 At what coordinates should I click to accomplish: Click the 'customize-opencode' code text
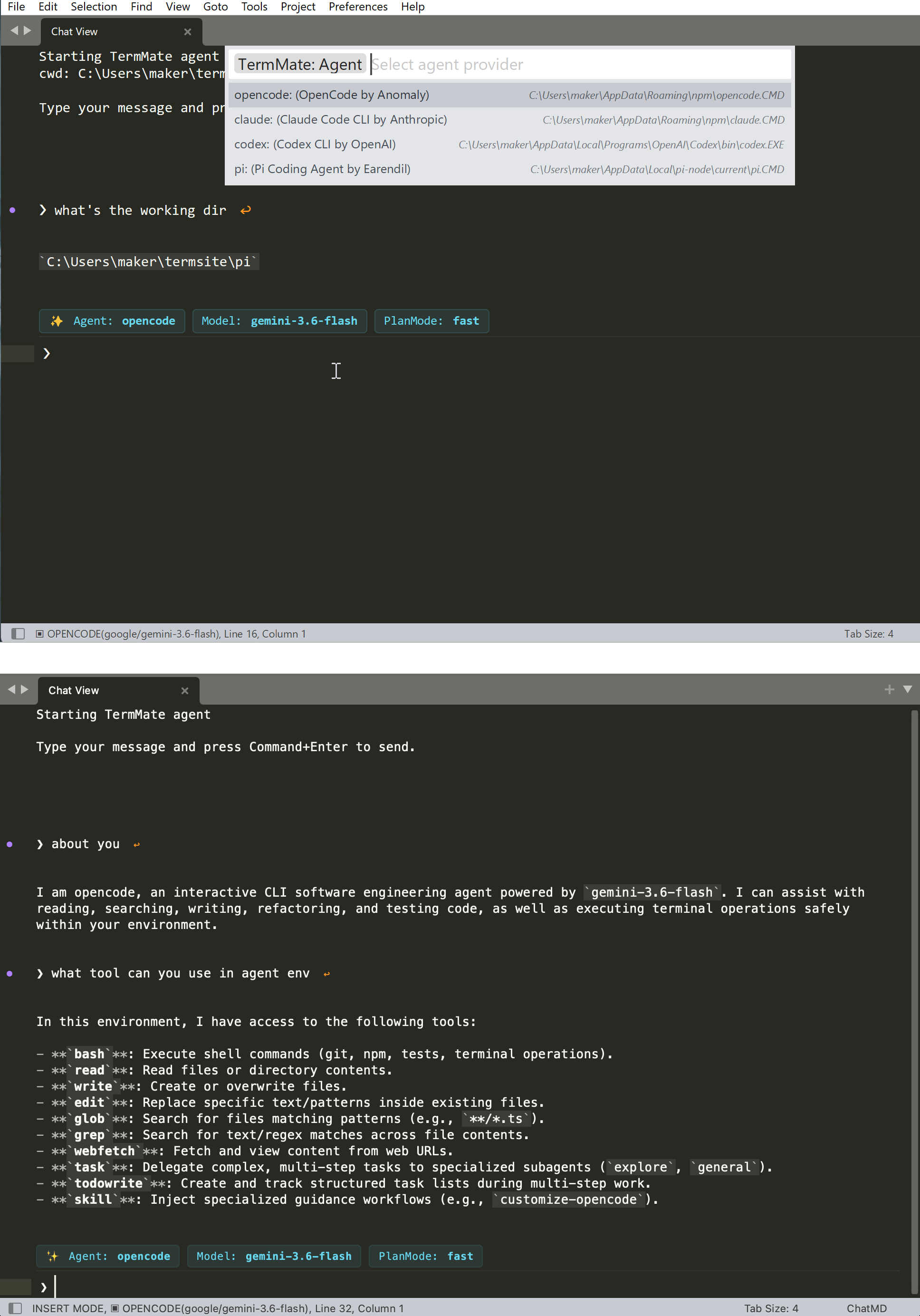click(x=568, y=1200)
